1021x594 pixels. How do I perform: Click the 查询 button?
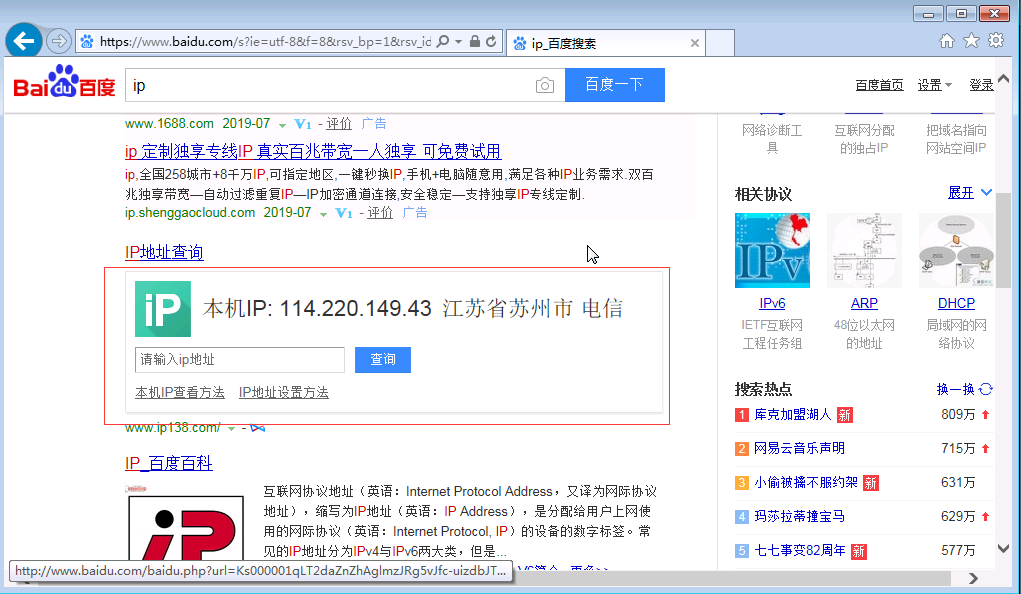[383, 360]
